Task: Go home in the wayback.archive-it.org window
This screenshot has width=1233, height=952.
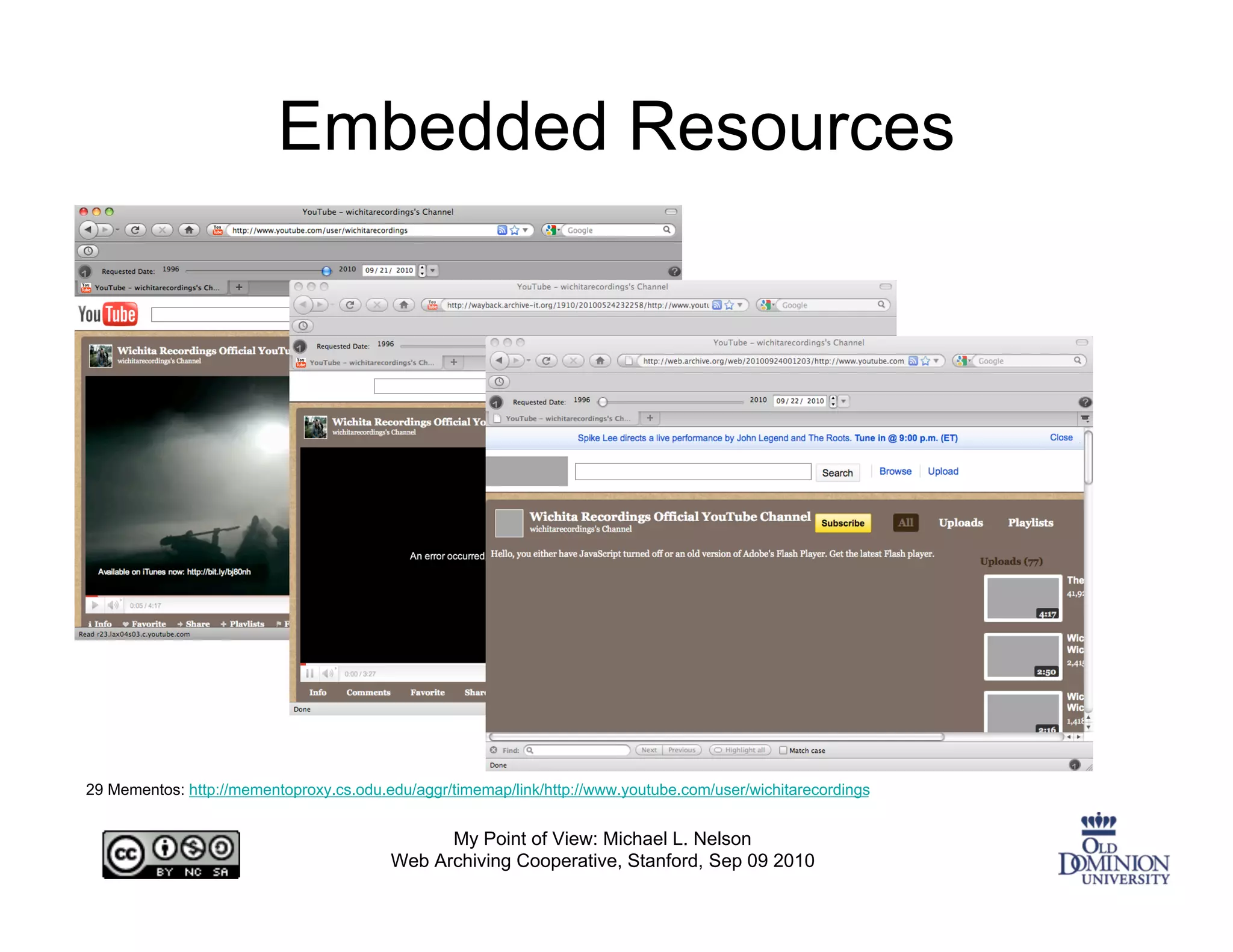Action: coord(404,305)
